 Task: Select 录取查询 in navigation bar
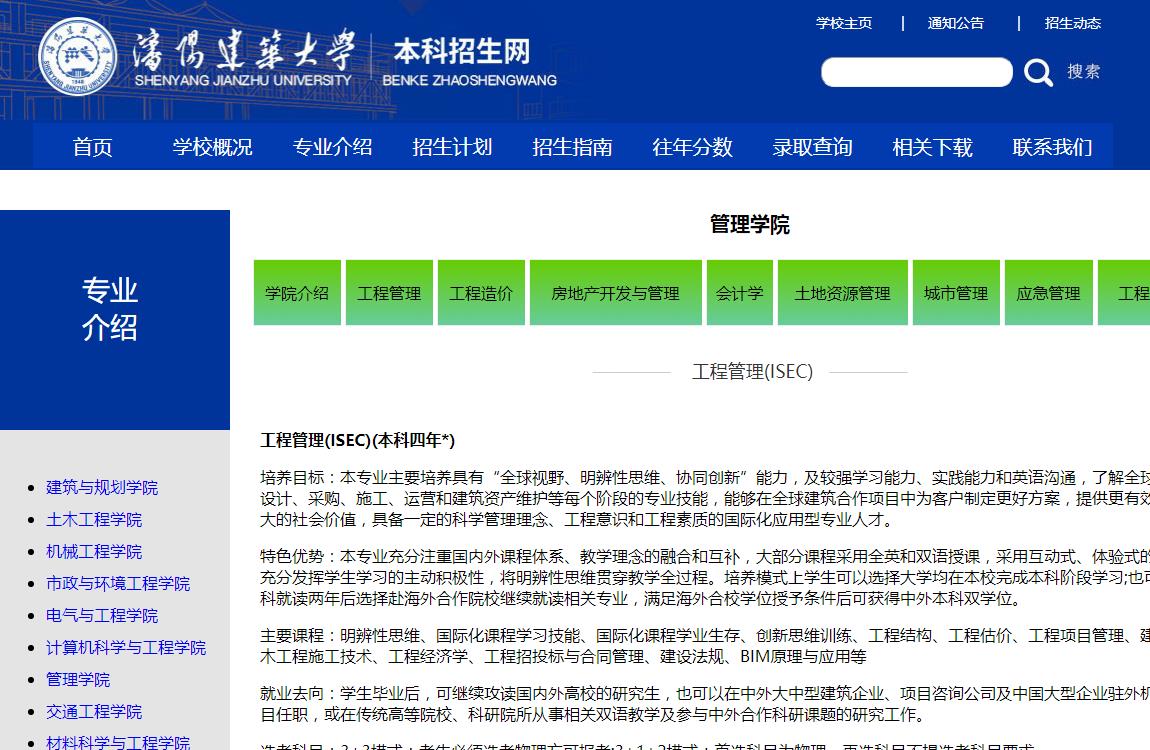[x=813, y=147]
